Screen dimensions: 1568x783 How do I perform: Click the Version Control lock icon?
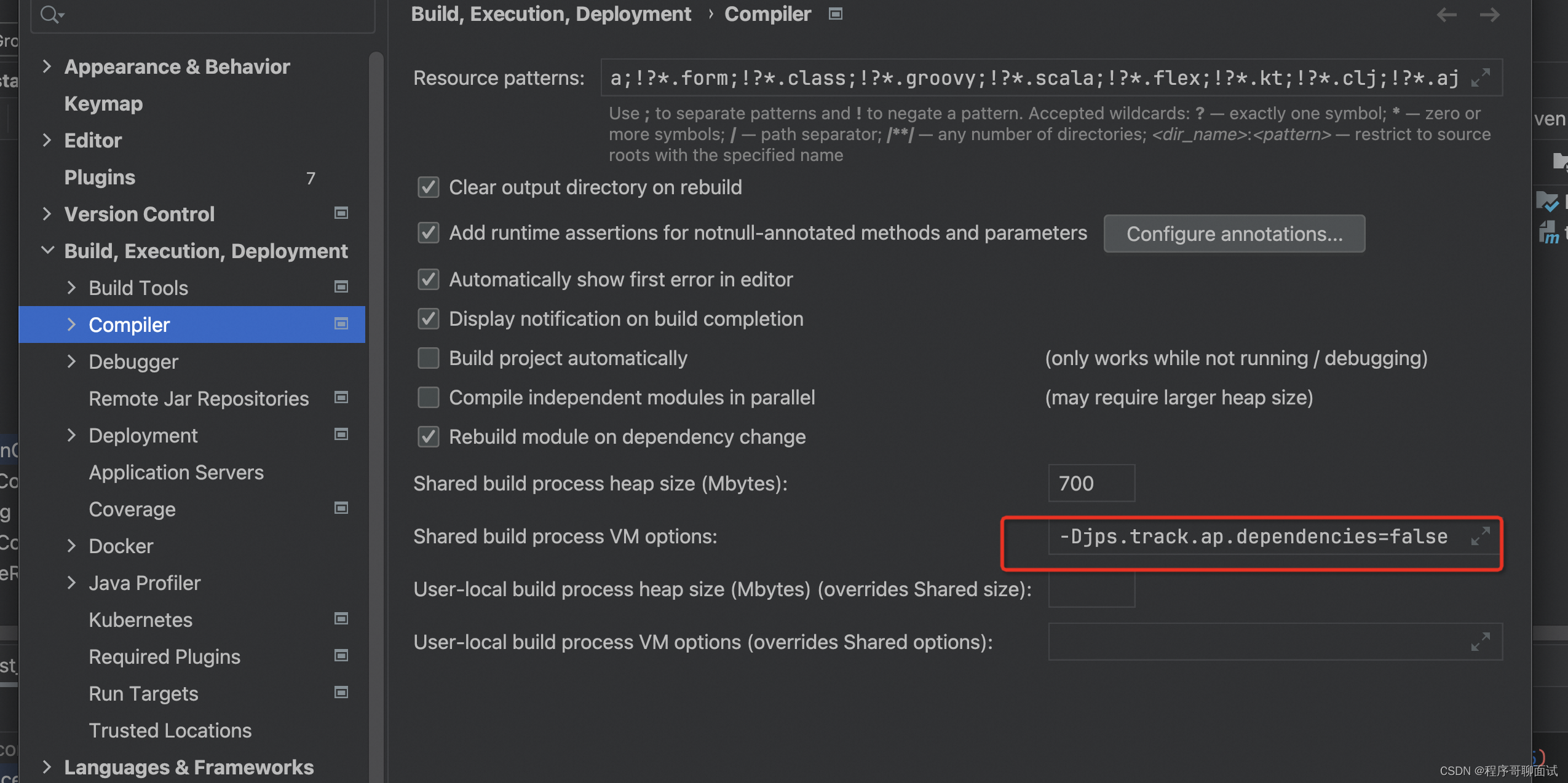click(x=344, y=213)
